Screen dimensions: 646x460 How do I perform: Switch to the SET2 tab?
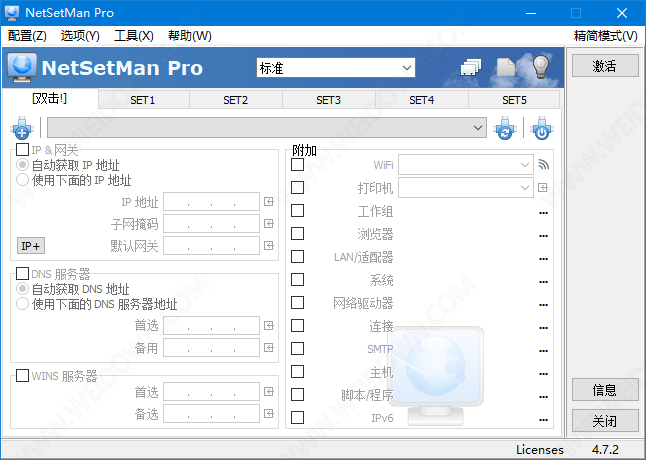pyautogui.click(x=236, y=100)
